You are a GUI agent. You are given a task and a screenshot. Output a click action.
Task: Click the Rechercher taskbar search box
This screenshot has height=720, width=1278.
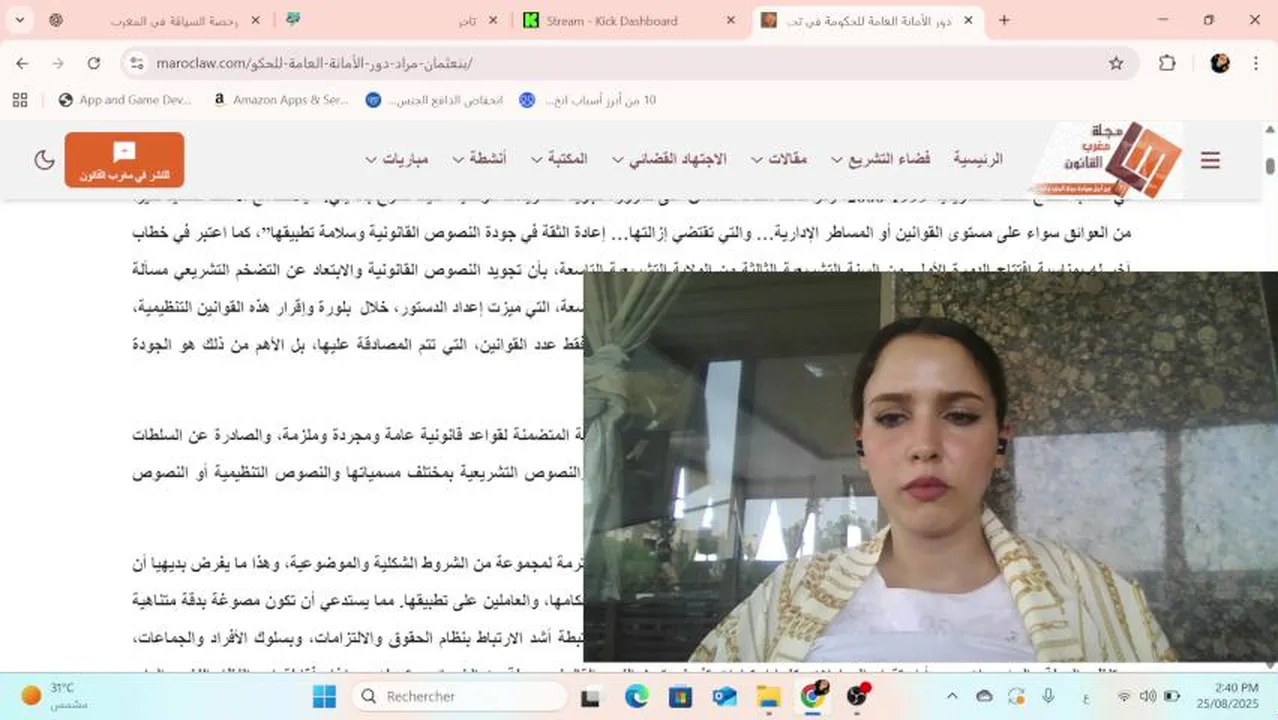458,696
